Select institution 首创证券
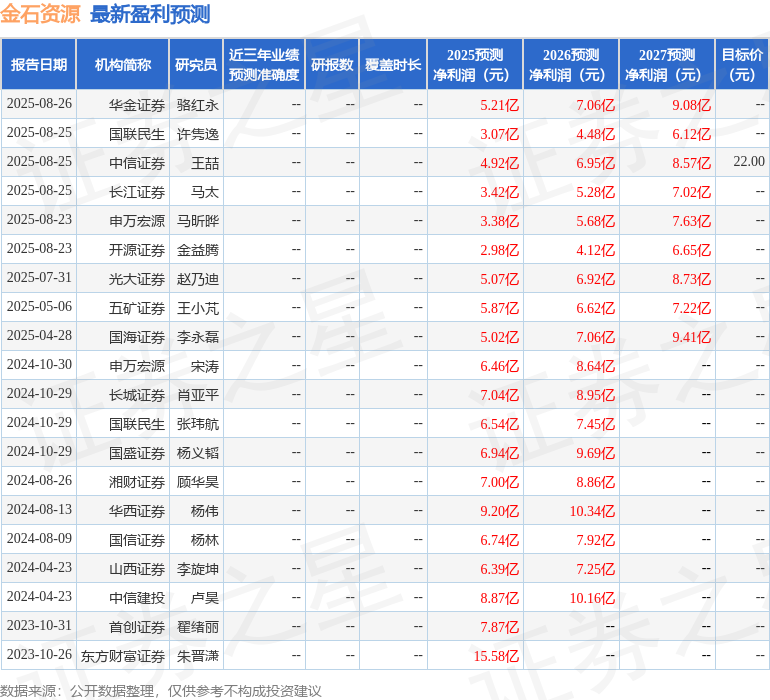The width and height of the screenshot is (770, 700). (x=137, y=627)
